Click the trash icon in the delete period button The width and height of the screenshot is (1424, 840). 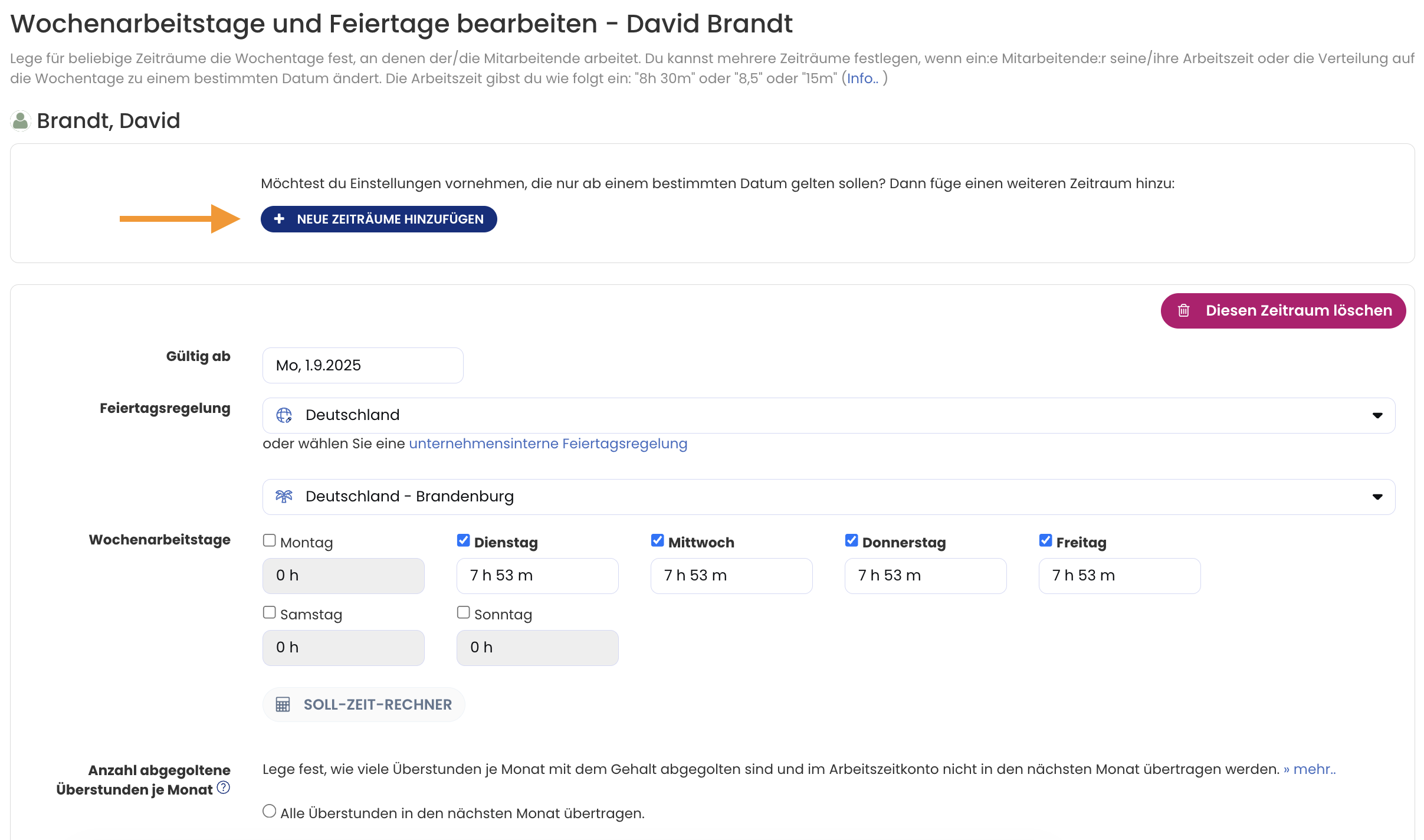point(1183,310)
